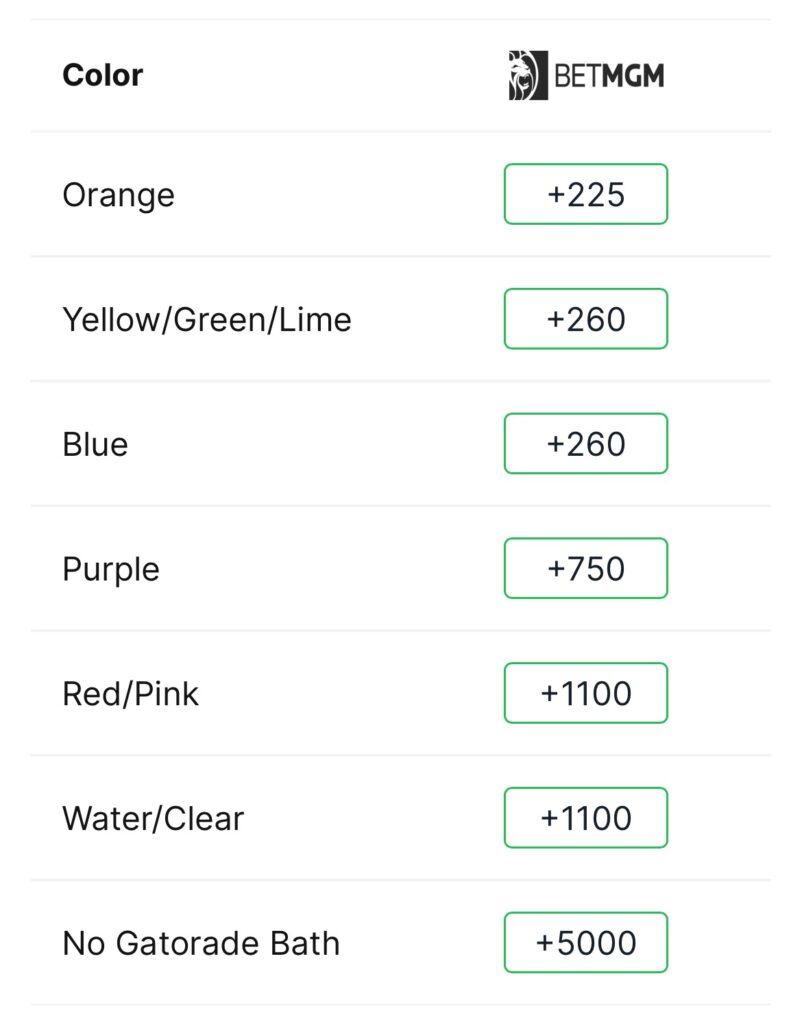Click the BetMGM lion logo icon

[x=527, y=75]
